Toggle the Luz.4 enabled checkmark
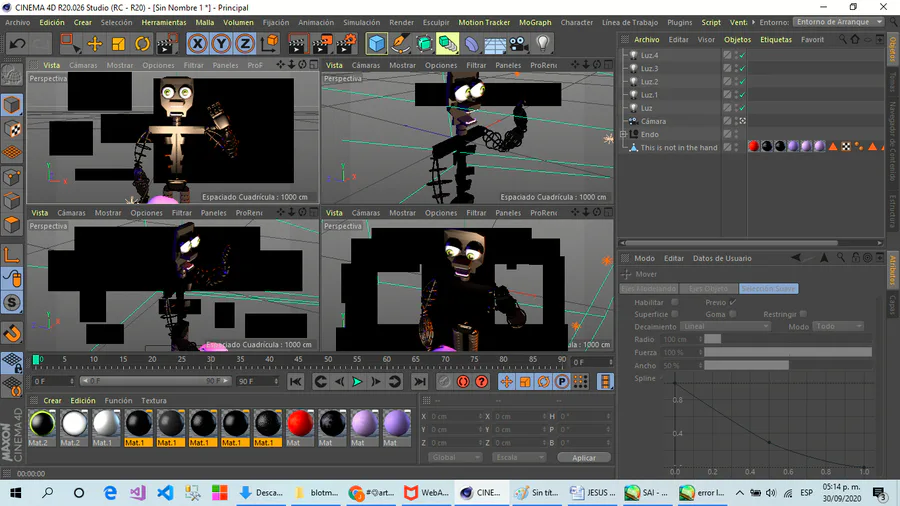 (x=741, y=55)
